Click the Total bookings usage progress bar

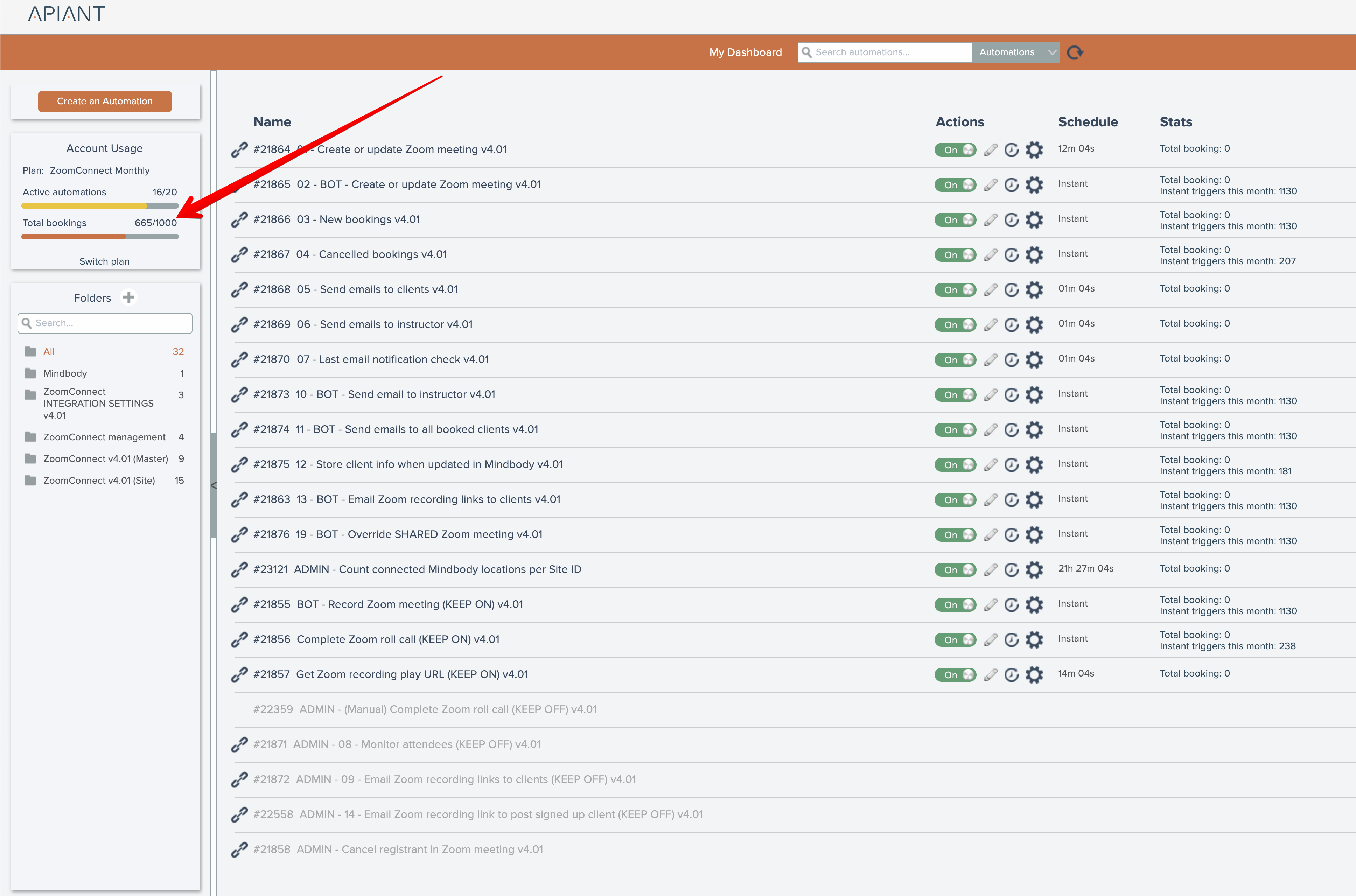point(100,237)
